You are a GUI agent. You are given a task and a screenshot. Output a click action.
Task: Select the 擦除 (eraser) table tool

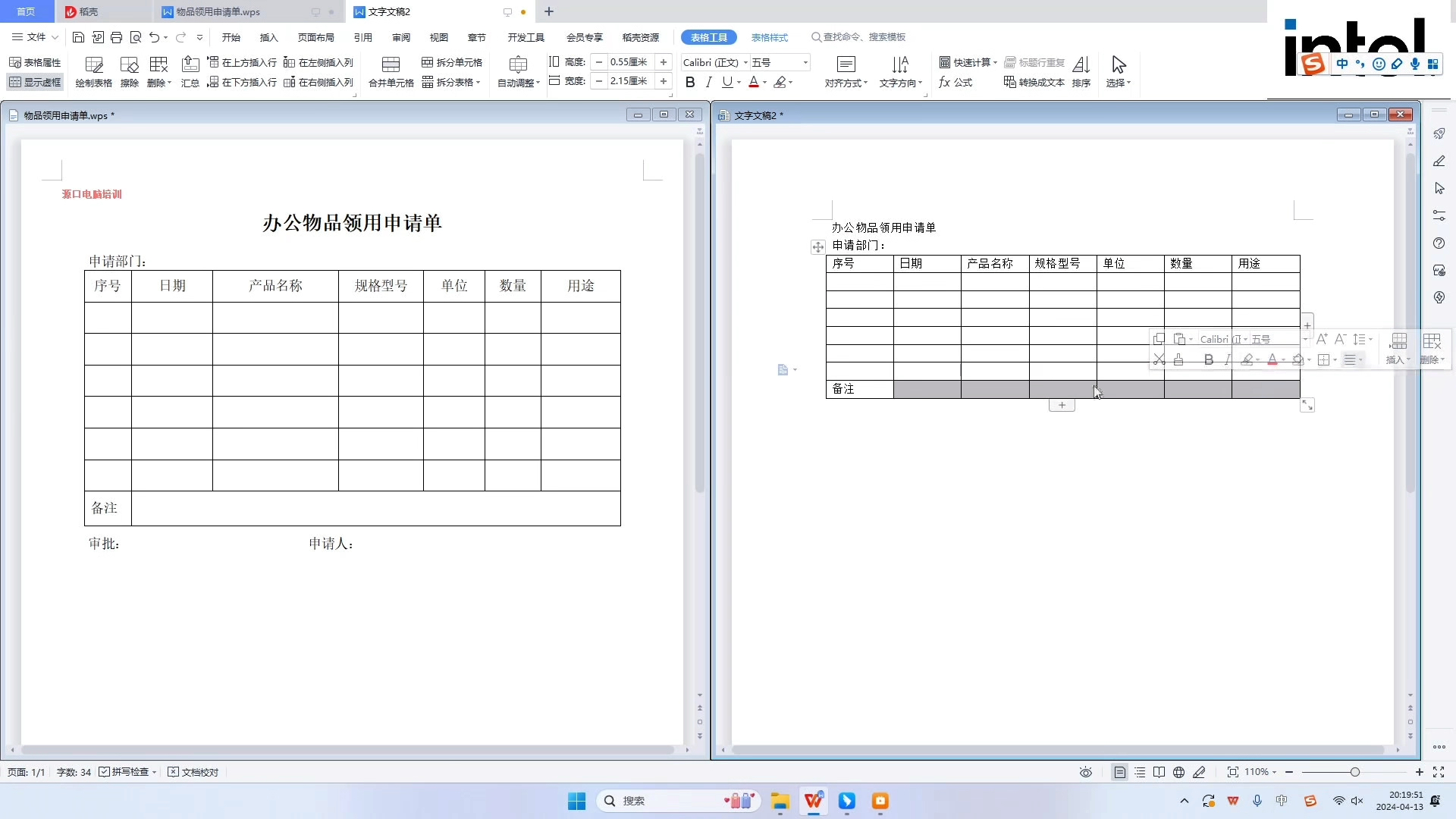pos(129,72)
